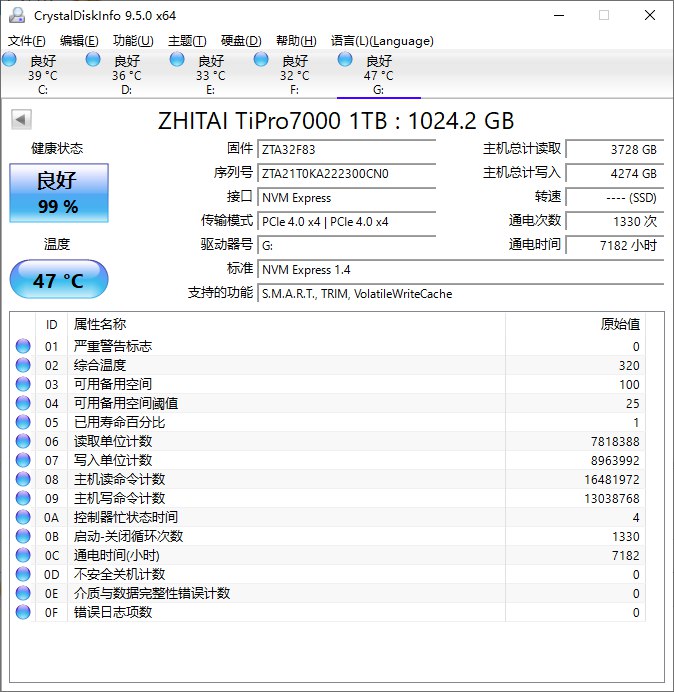Open the 功能(U) menu
The height and width of the screenshot is (692, 674).
[x=133, y=41]
